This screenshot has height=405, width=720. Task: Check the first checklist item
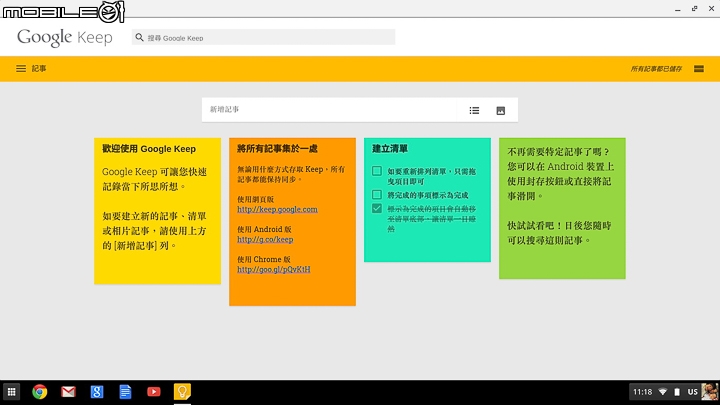[377, 171]
